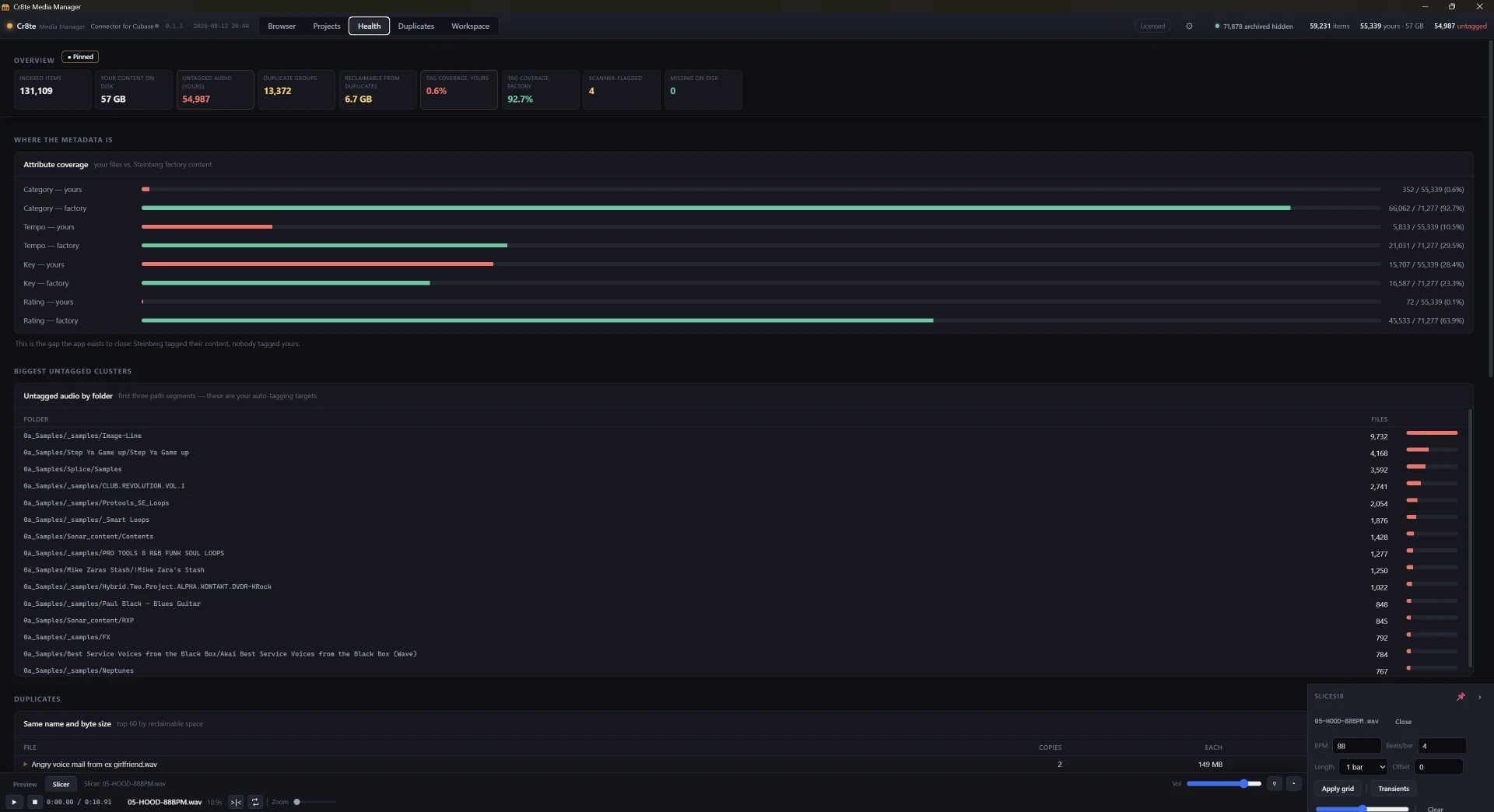Screen dimensions: 1494x812
Task: Close the 05-HOOD-88BPM.wav slicer file
Action: [x=1403, y=722]
